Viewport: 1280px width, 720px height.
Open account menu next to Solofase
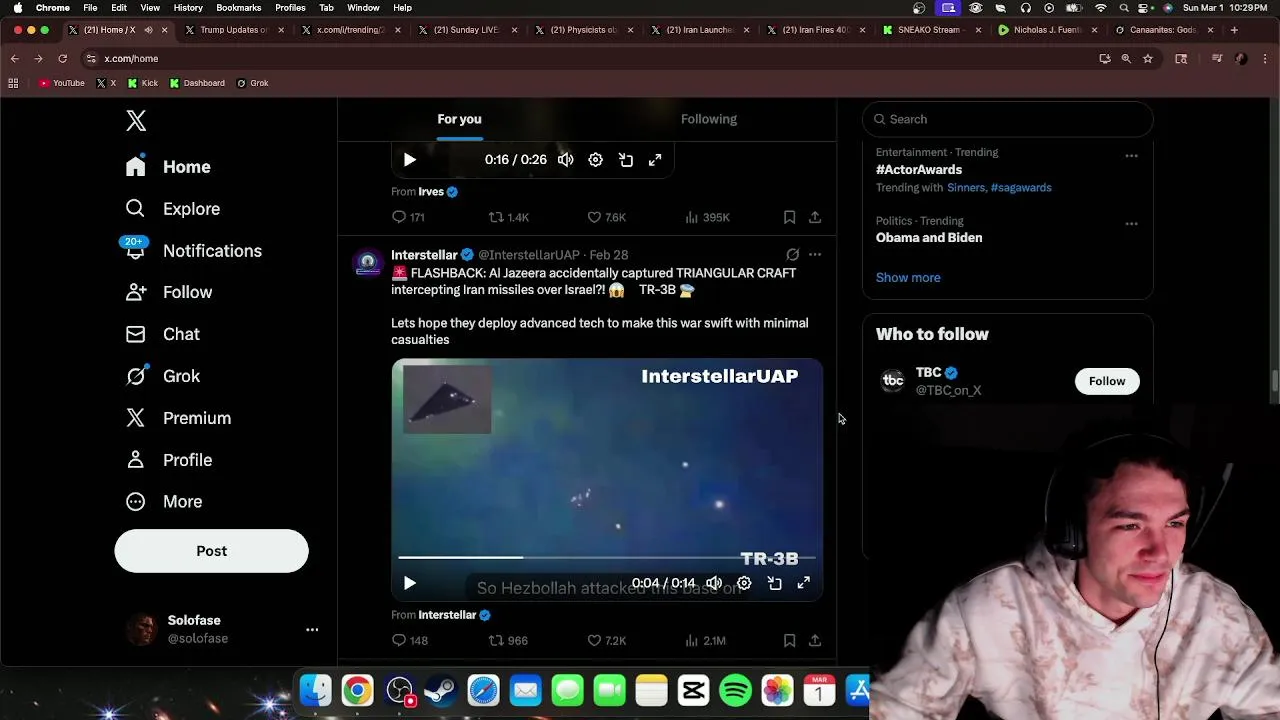pos(312,629)
